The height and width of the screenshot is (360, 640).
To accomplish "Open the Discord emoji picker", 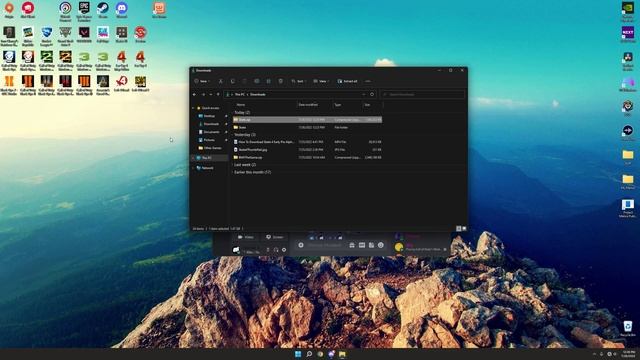I will tap(381, 245).
